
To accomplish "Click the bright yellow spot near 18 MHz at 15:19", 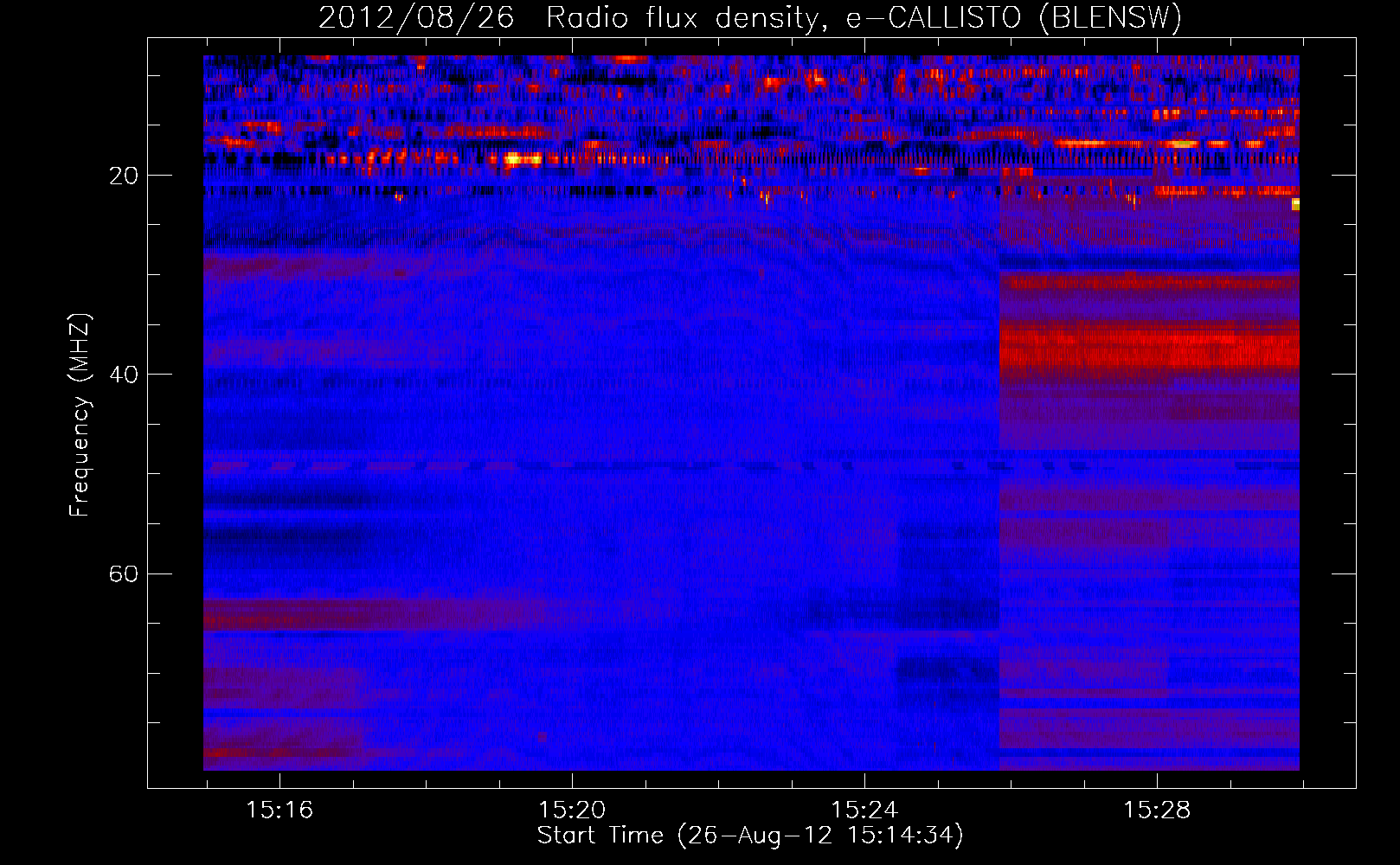I will pyautogui.click(x=523, y=158).
